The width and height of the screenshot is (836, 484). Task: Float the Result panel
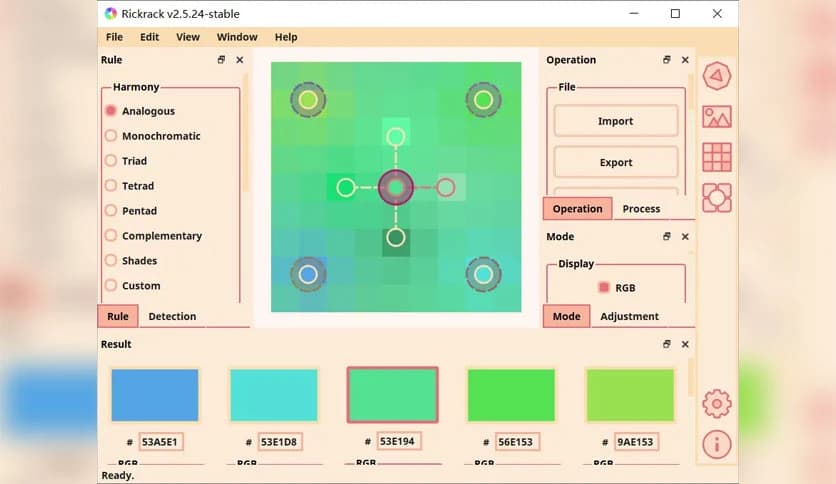(666, 344)
